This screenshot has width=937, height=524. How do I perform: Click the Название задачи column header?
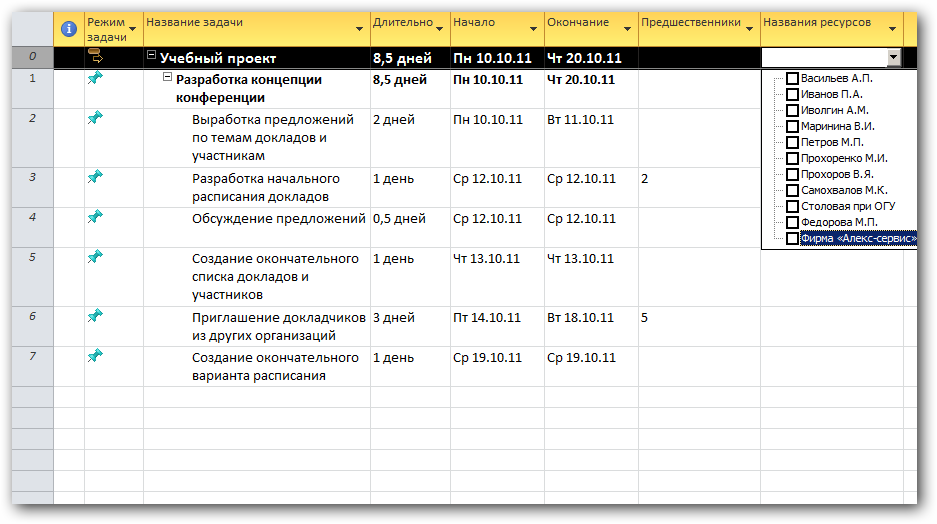click(257, 29)
